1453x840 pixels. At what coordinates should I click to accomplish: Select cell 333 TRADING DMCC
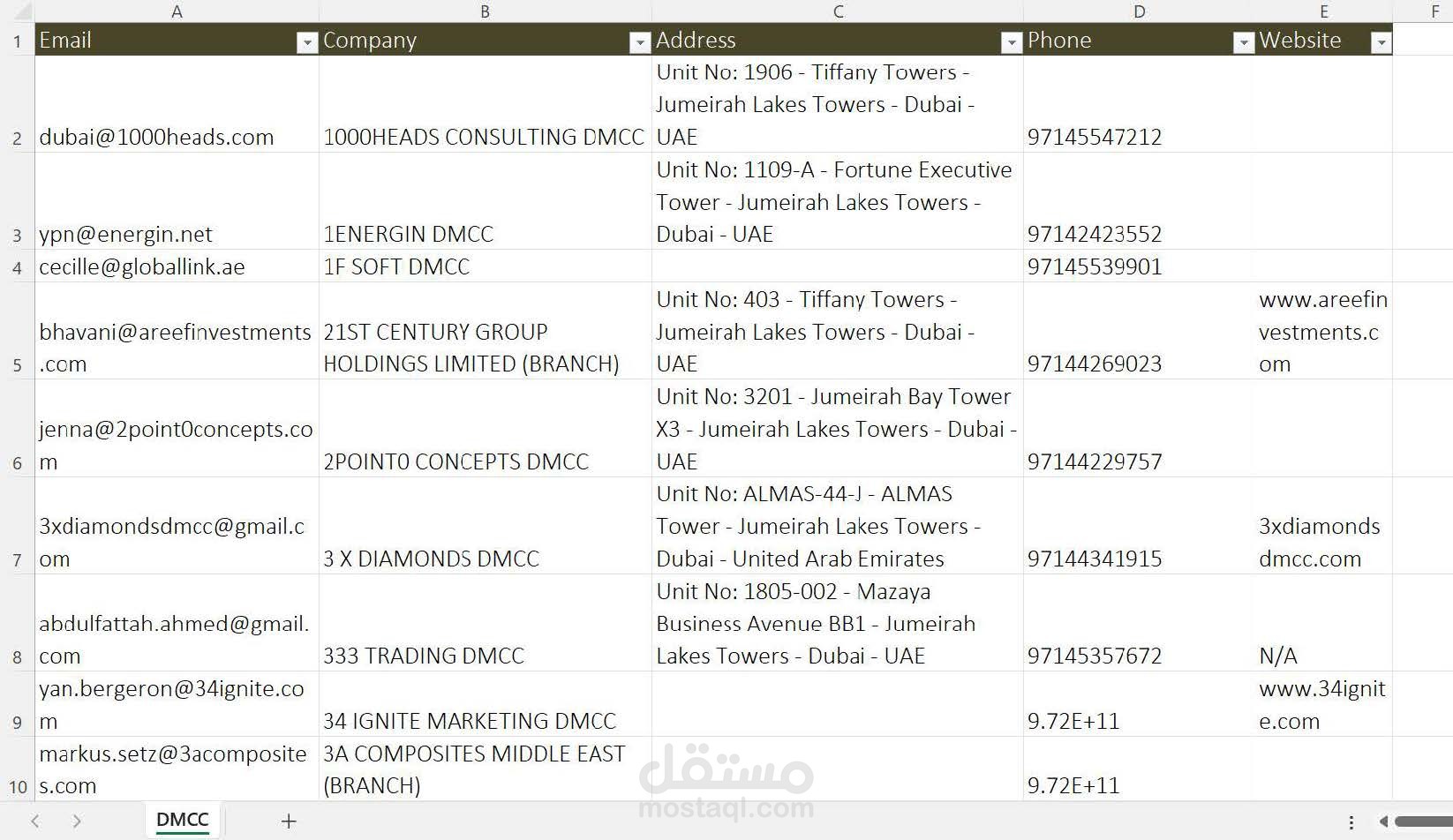pos(485,623)
